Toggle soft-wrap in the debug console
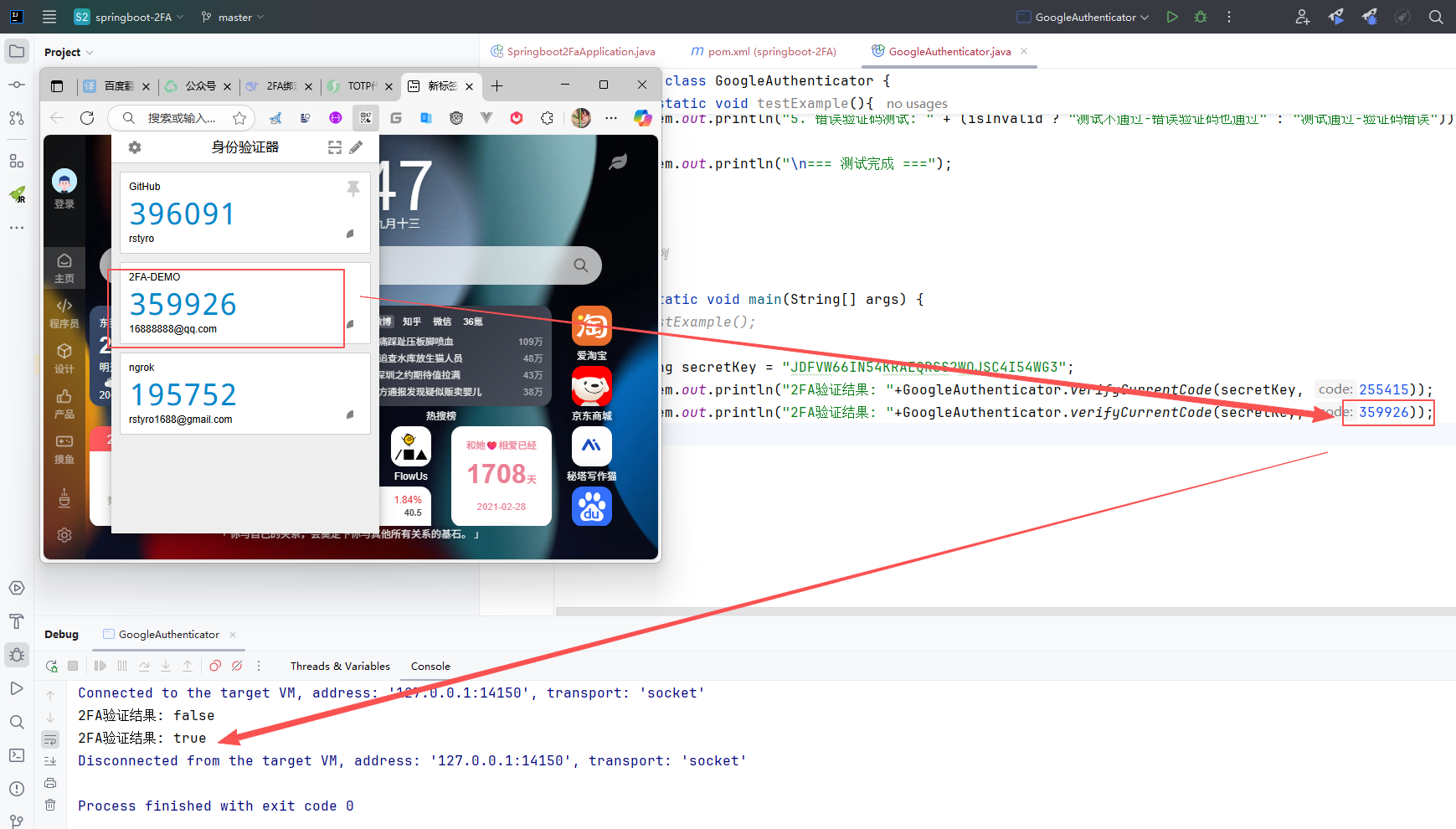Image resolution: width=1456 pixels, height=829 pixels. [x=50, y=739]
